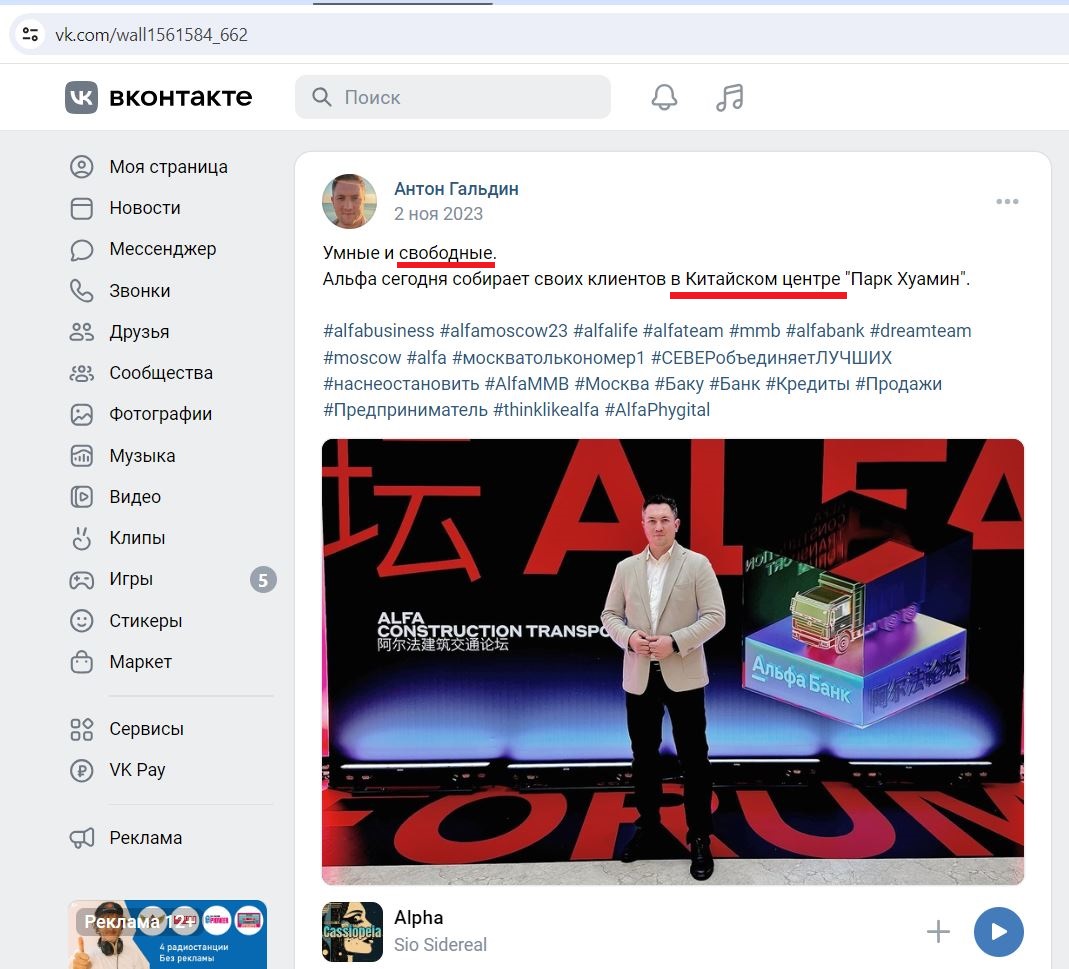This screenshot has height=969, width=1069.
Task: Click the browser address bar URL
Action: point(151,34)
